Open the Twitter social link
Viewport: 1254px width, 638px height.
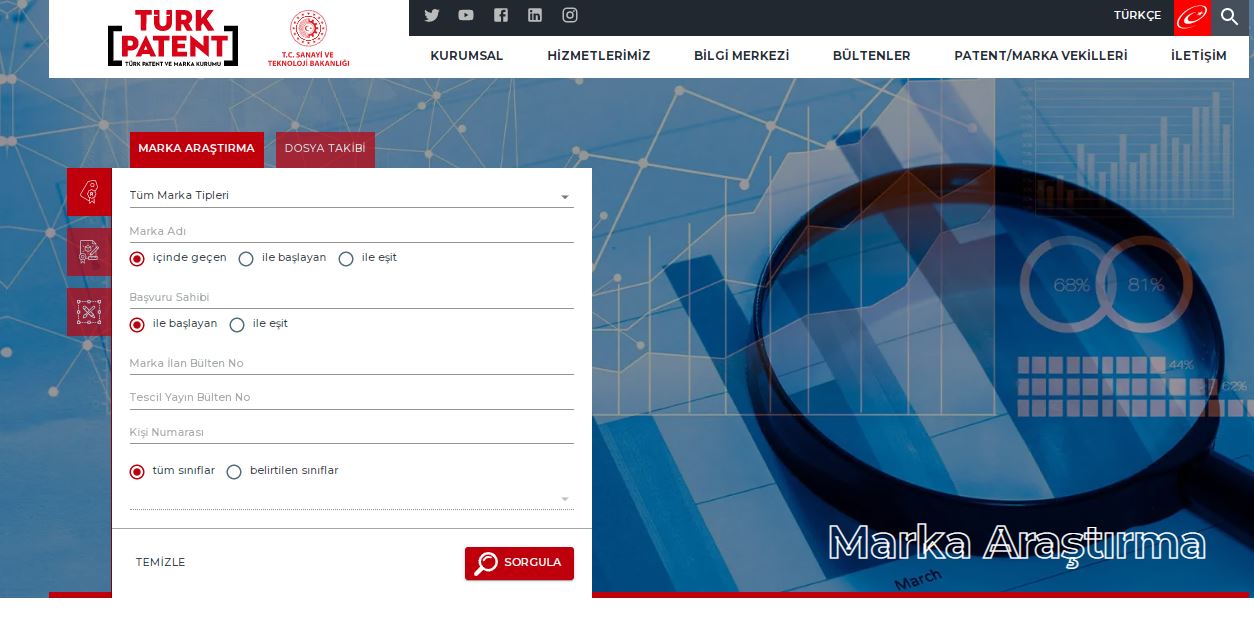(x=432, y=15)
